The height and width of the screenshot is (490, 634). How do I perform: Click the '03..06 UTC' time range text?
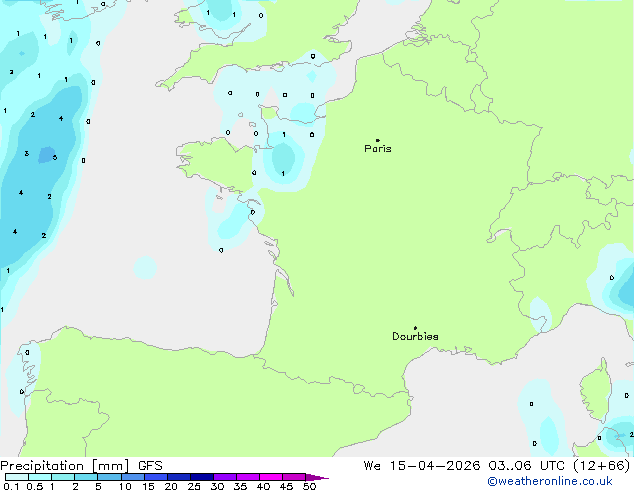526,466
